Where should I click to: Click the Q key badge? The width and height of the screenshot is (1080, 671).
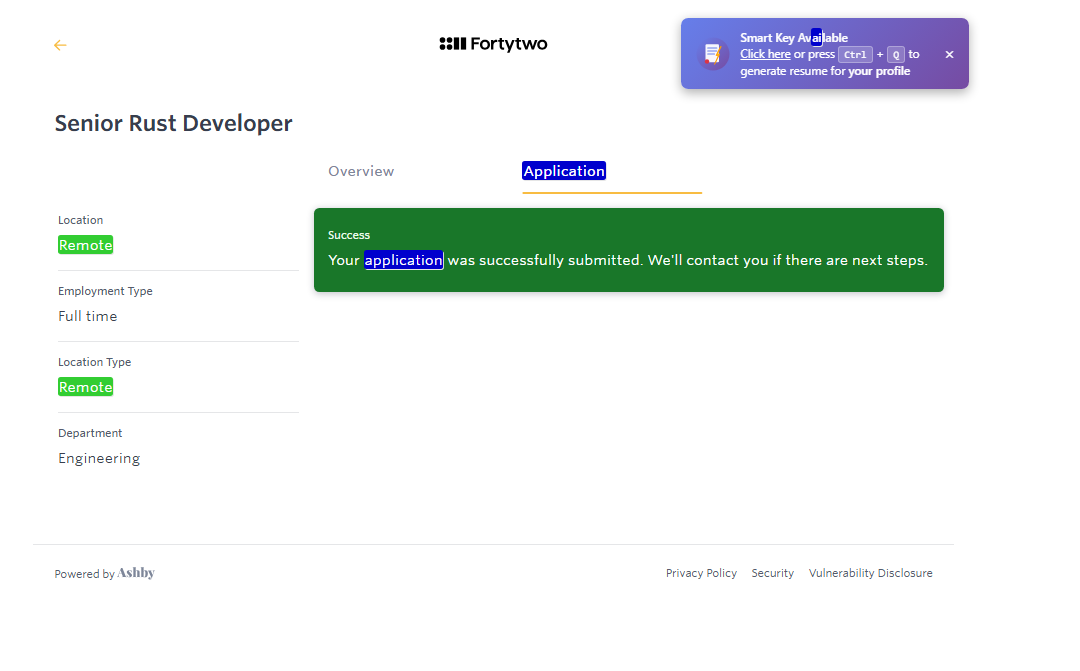point(895,55)
